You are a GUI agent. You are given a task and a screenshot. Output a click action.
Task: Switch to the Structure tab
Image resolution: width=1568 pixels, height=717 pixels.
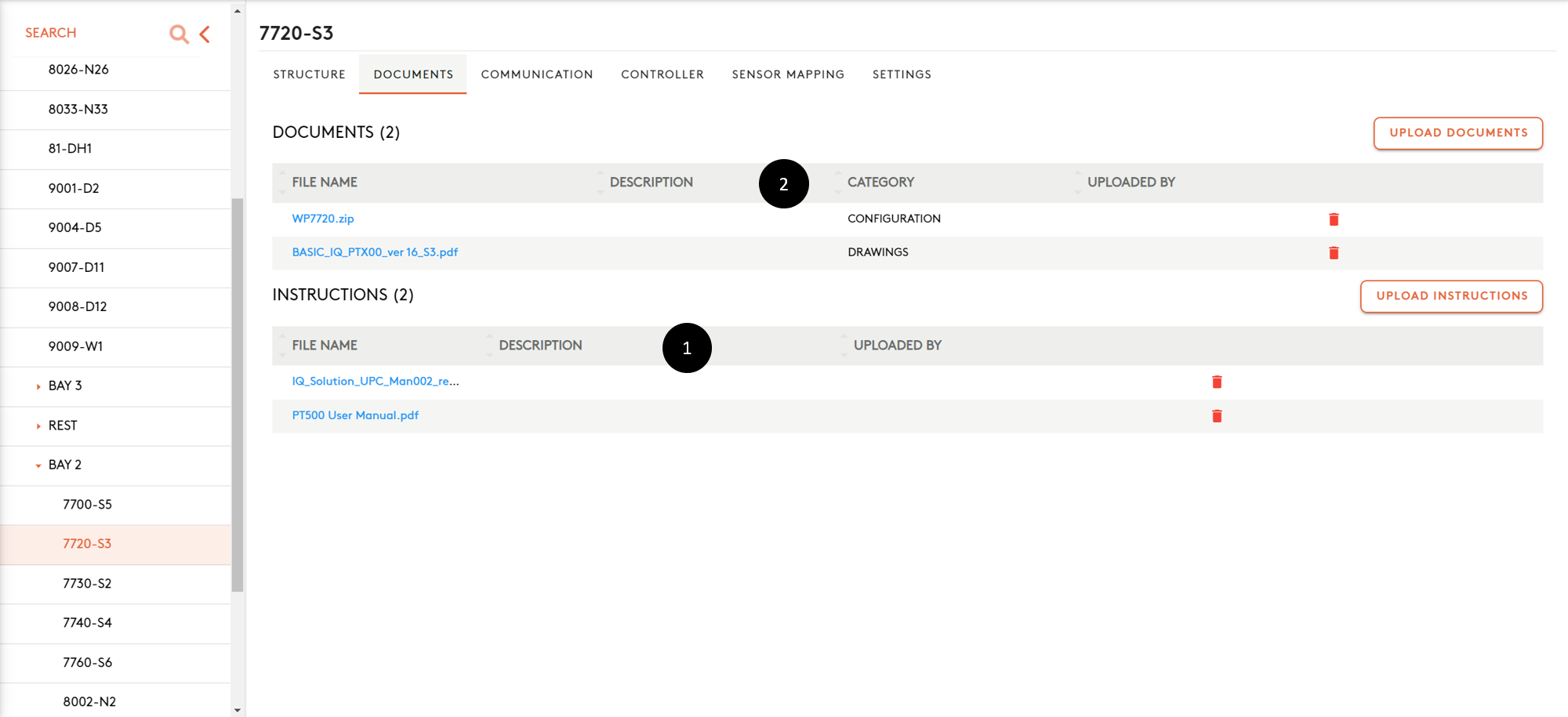[309, 74]
